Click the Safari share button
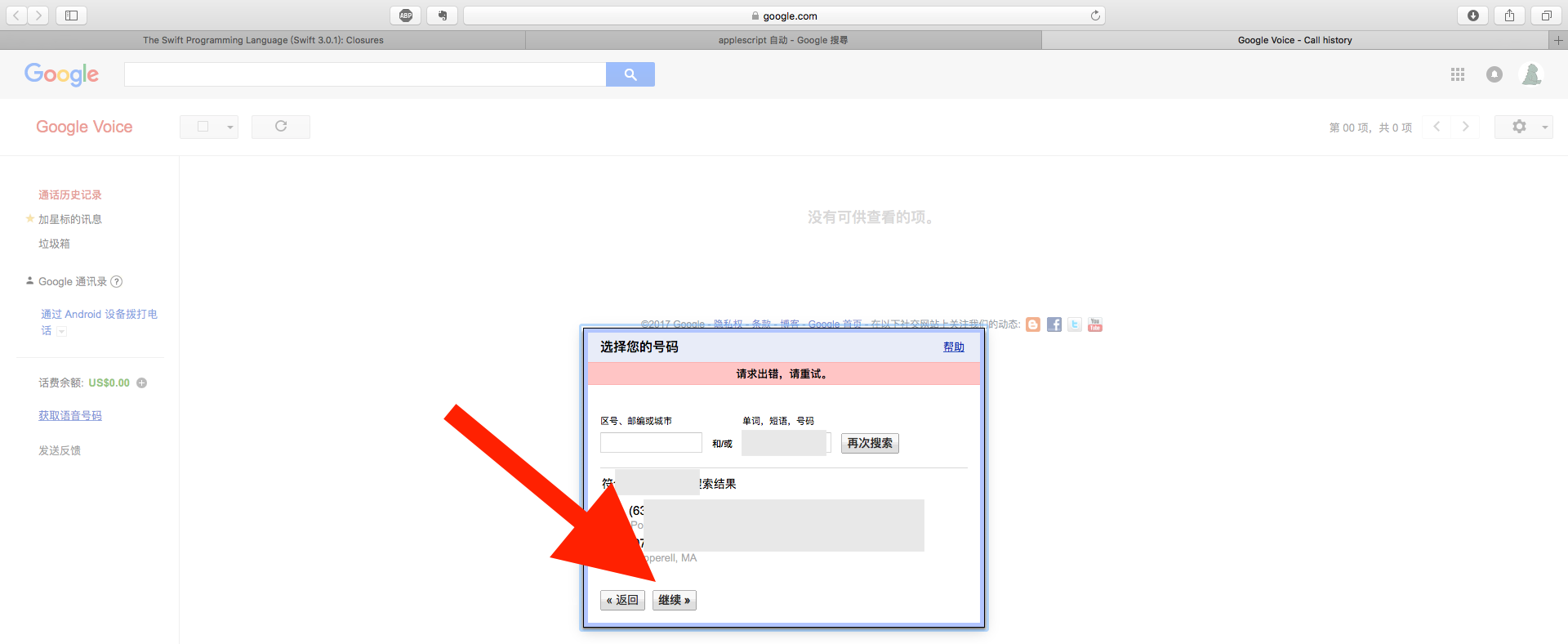Viewport: 1568px width, 644px height. point(1509,16)
